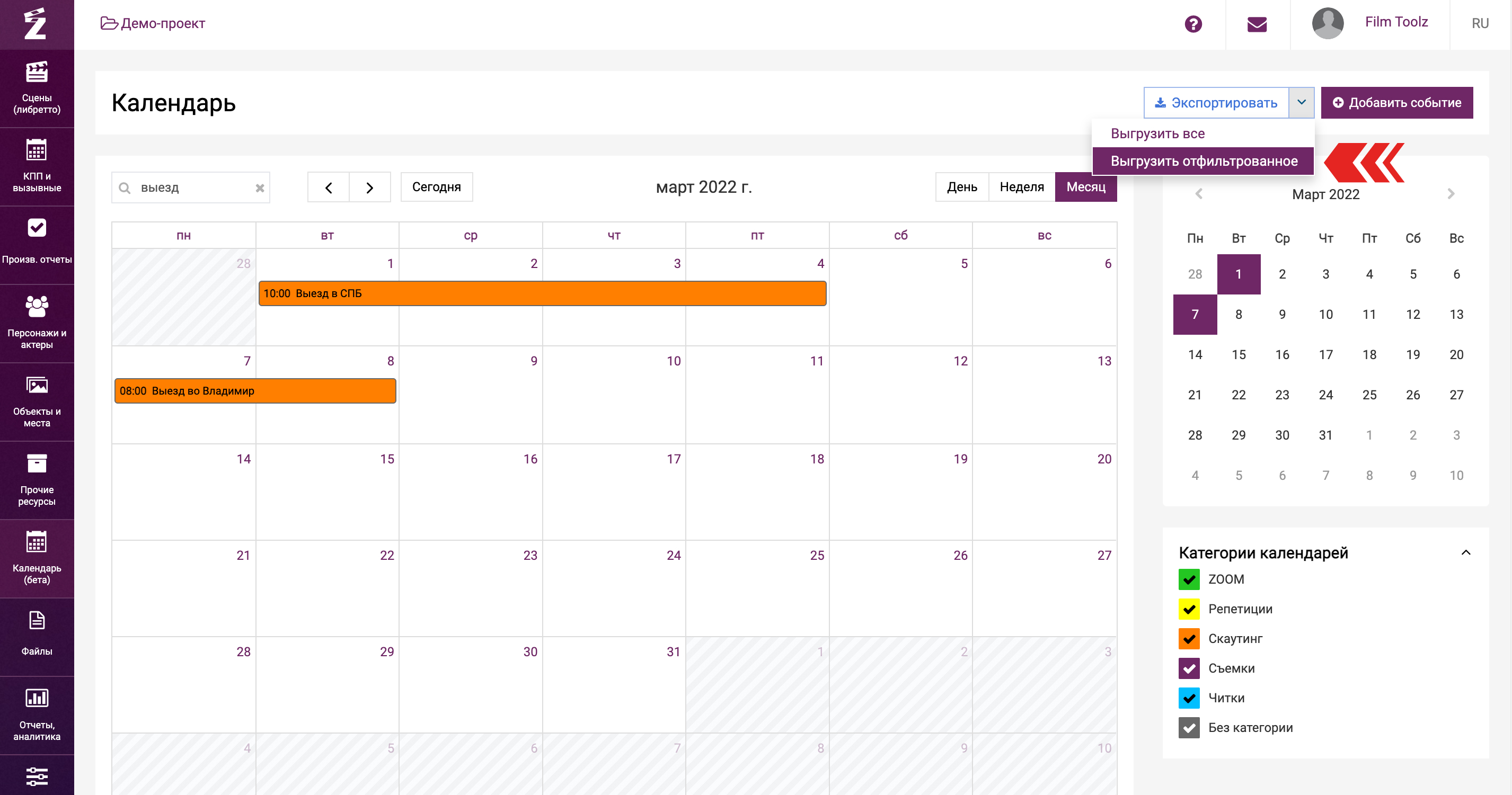The image size is (1512, 795).
Task: Go to Произв. отчеты section
Action: [x=37, y=245]
